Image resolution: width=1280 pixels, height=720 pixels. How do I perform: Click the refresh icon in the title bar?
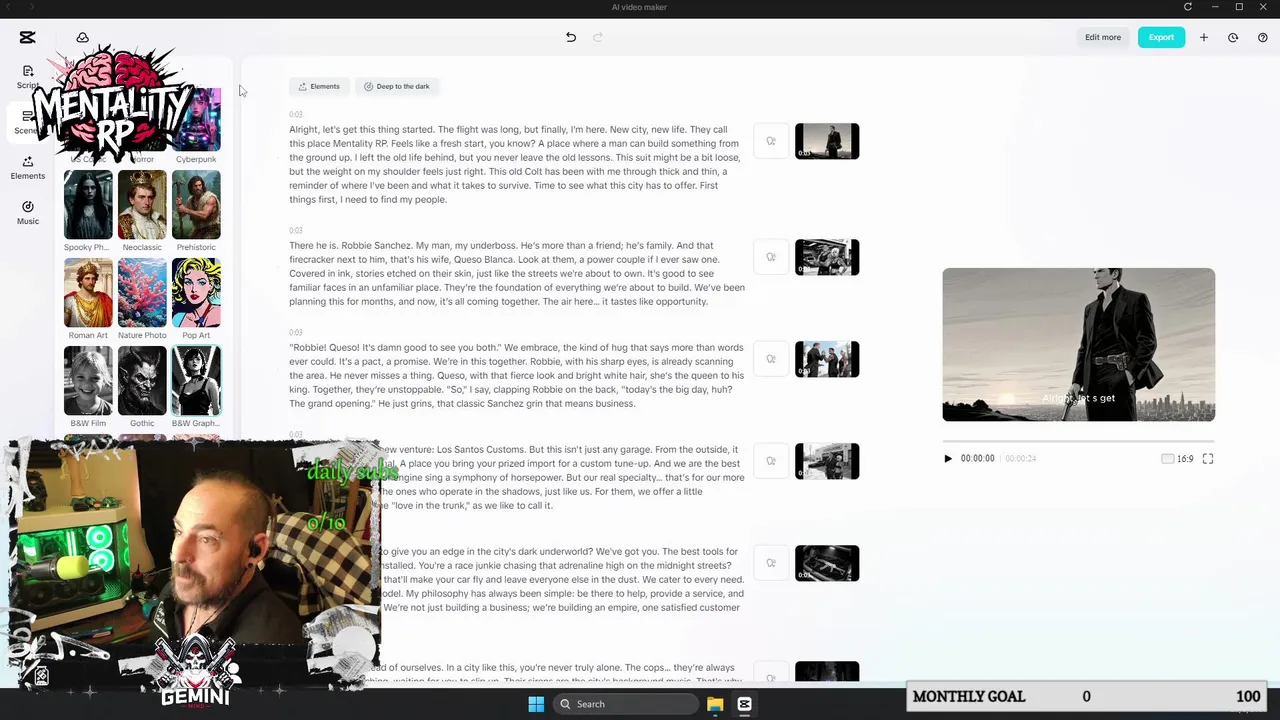(1187, 7)
